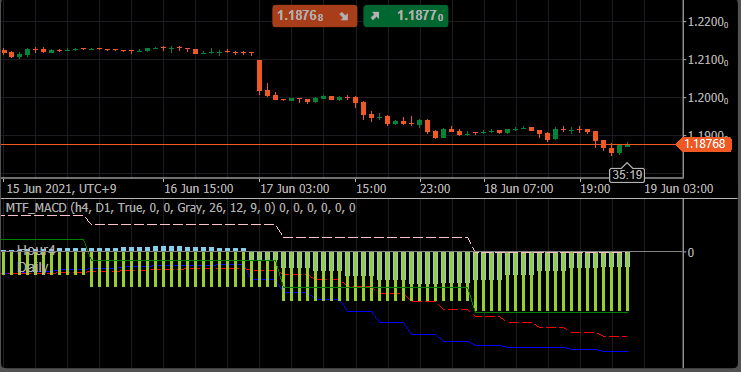The image size is (741, 372).
Task: Click the large orange candle at 17 Jun 03:00
Action: point(259,76)
